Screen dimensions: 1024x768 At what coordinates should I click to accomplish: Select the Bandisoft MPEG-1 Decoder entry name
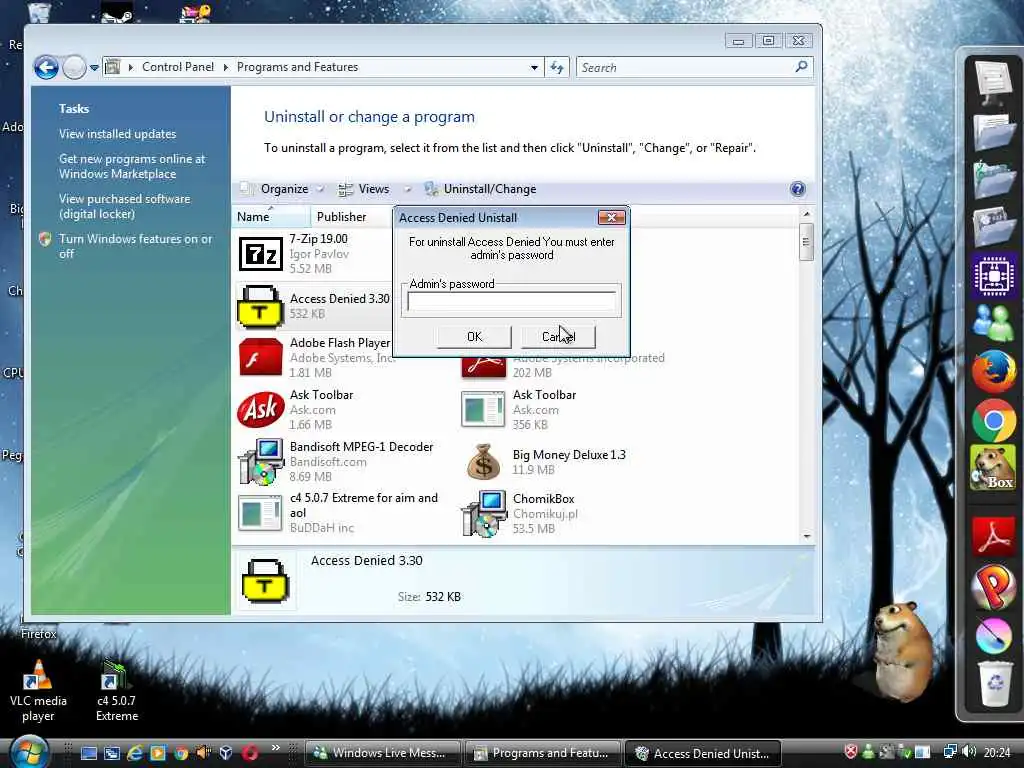(x=361, y=447)
